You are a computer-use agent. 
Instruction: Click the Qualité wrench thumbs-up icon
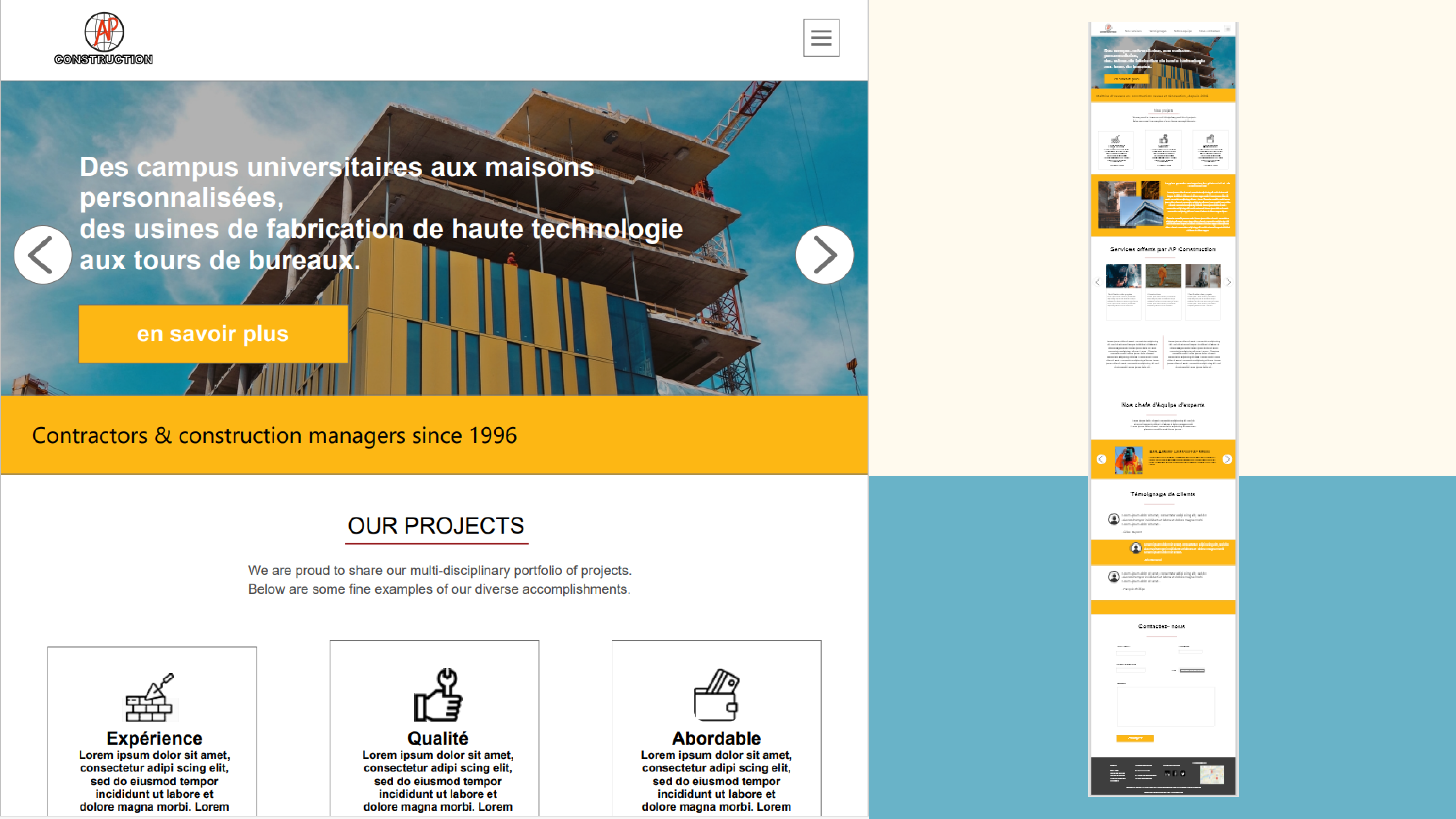pyautogui.click(x=438, y=695)
